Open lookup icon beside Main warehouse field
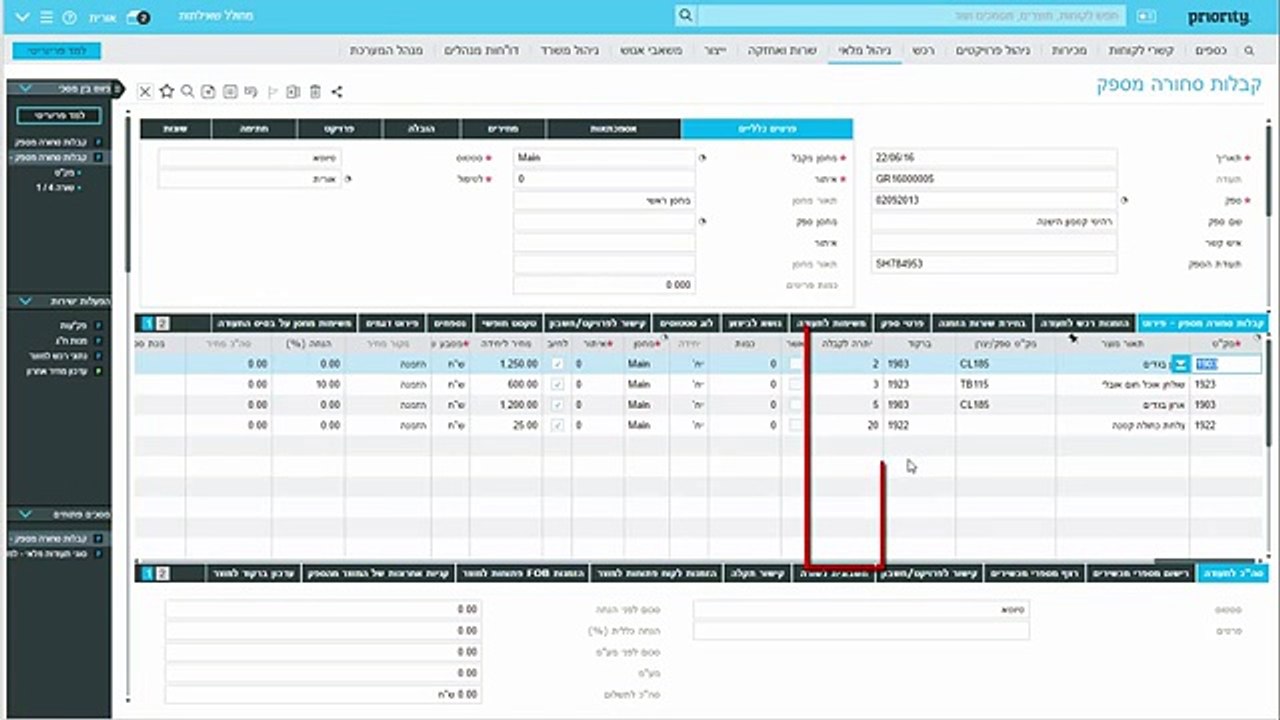The image size is (1280, 720). [702, 158]
